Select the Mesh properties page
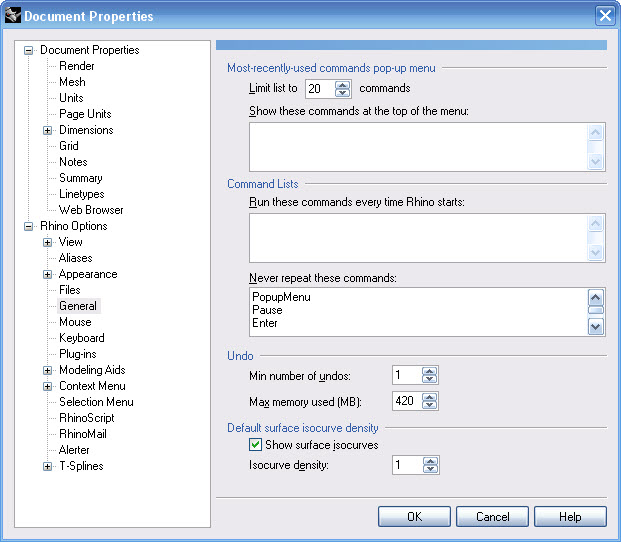The height and width of the screenshot is (542, 621). pos(72,82)
